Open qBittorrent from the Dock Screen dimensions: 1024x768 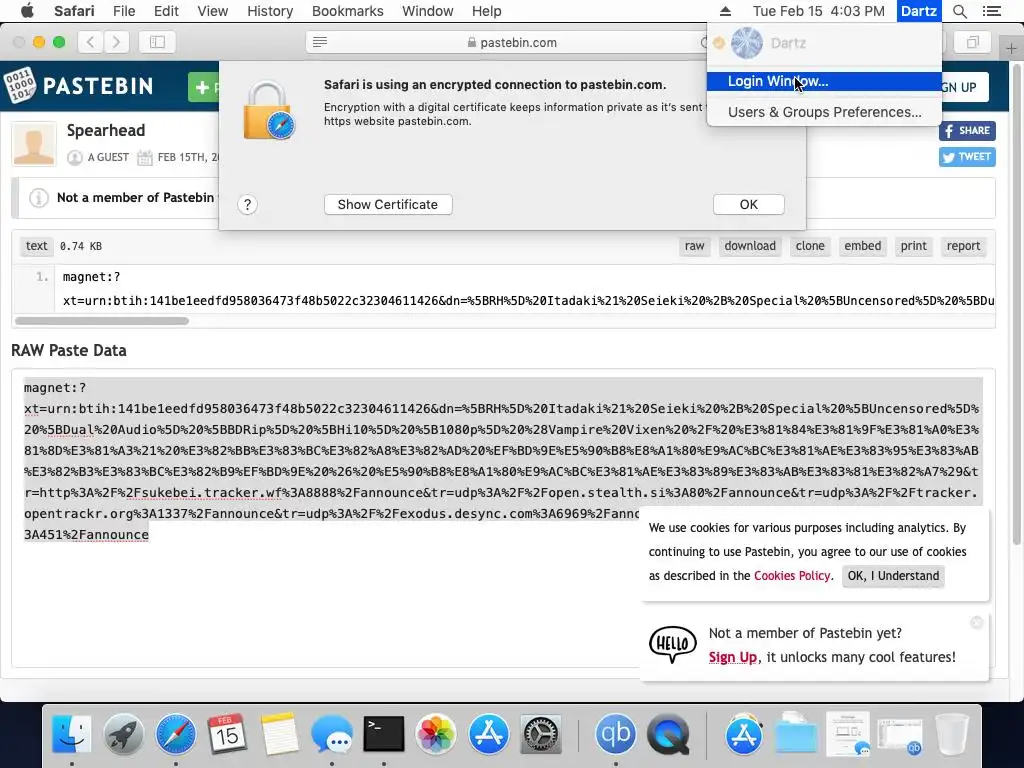615,734
